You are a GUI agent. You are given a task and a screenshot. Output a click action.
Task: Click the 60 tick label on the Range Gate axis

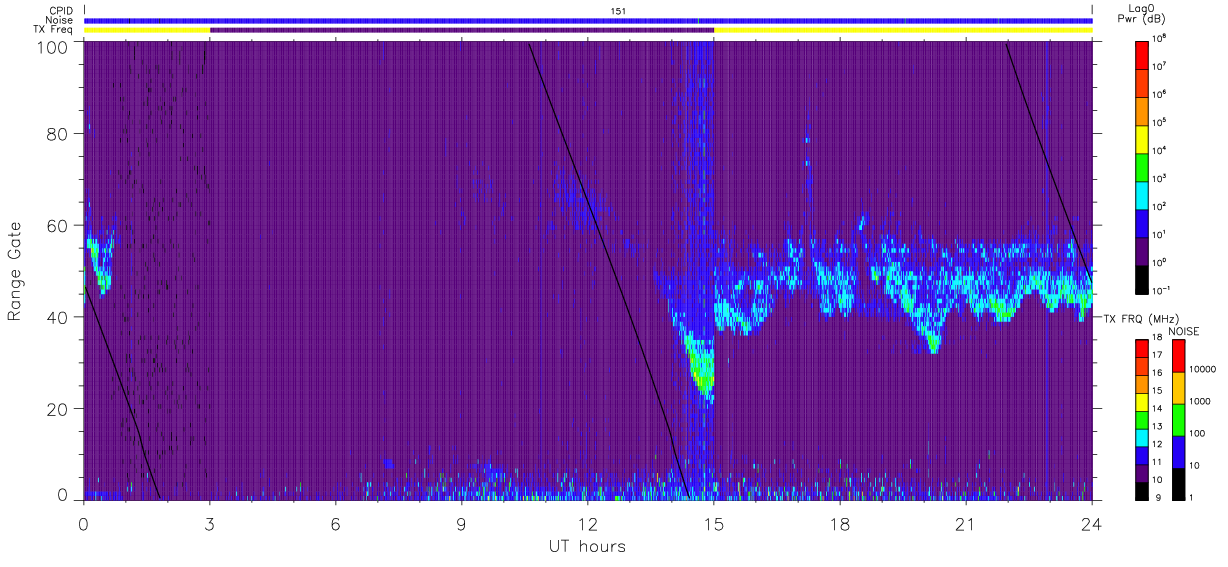click(x=56, y=225)
